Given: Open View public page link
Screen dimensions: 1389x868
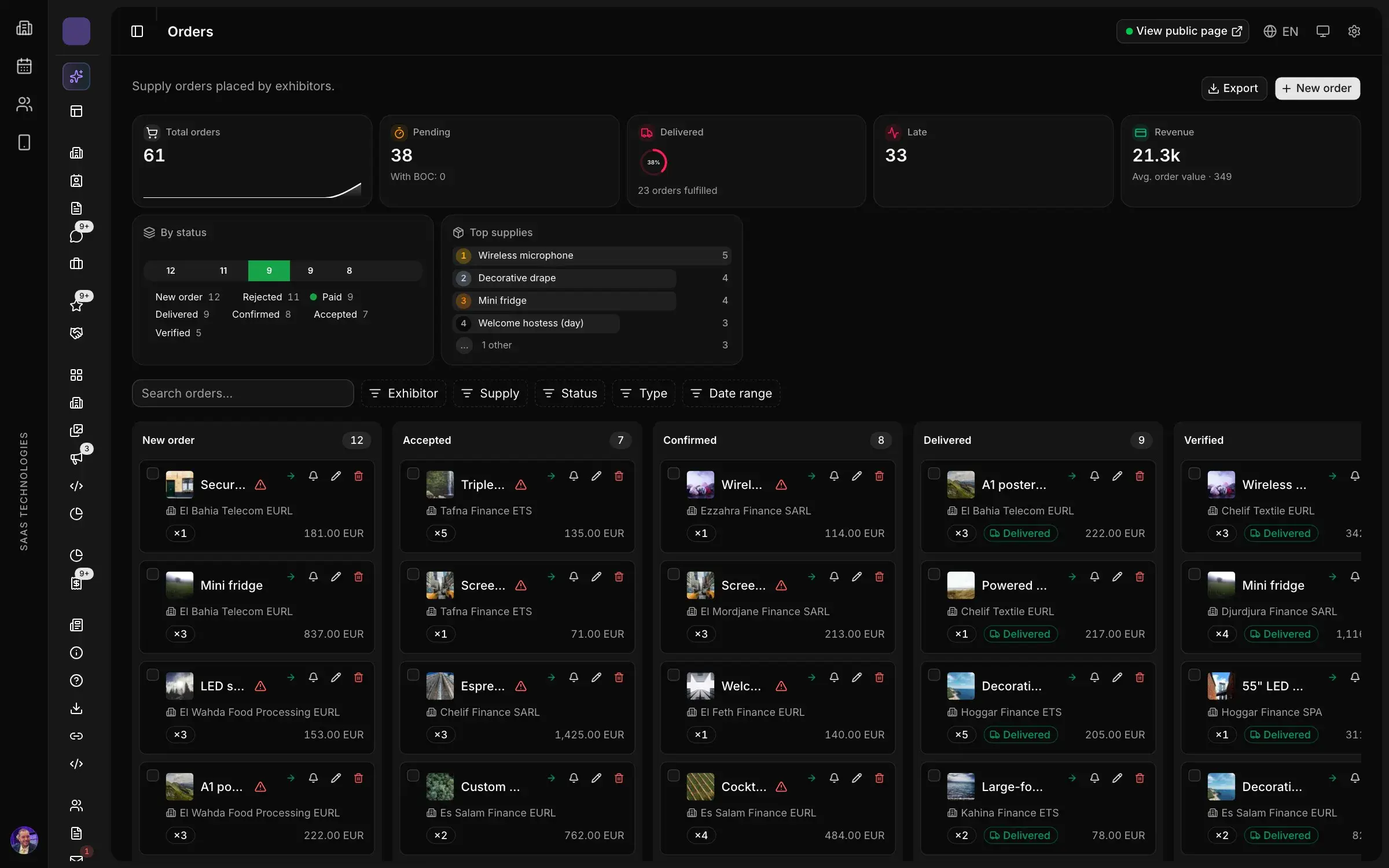Looking at the screenshot, I should click(1182, 31).
